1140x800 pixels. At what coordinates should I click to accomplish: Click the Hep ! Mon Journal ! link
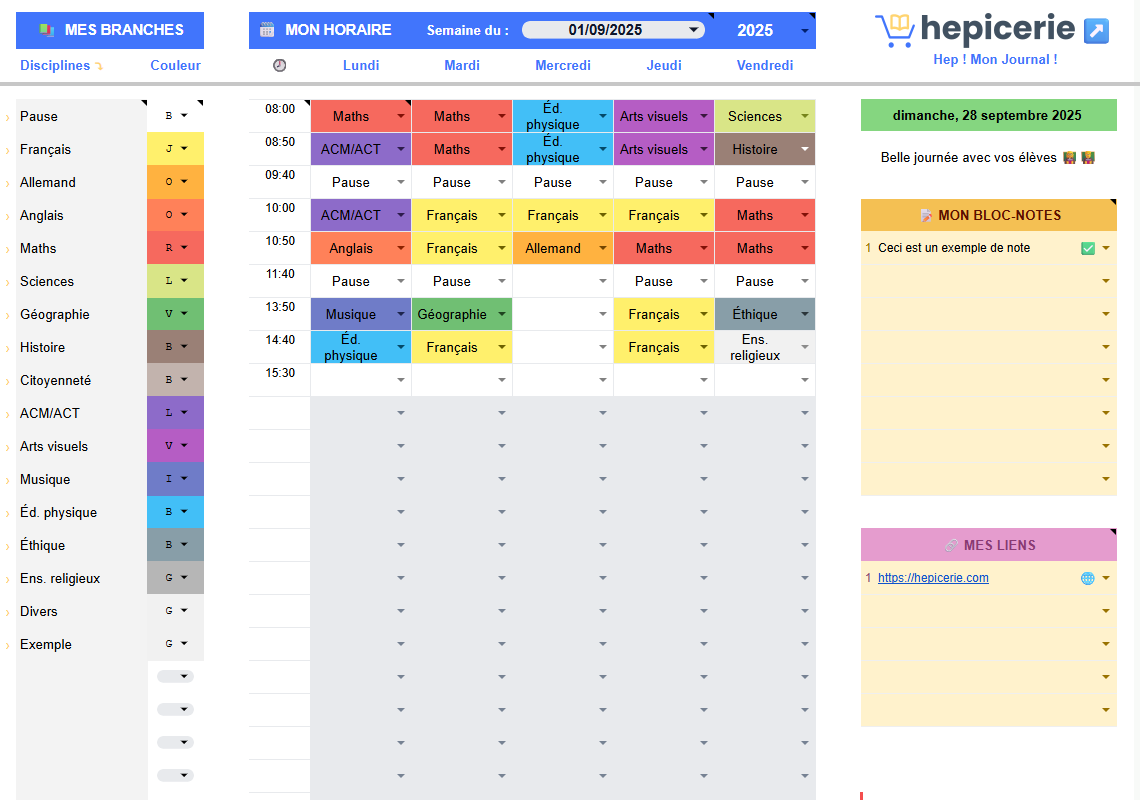[995, 59]
